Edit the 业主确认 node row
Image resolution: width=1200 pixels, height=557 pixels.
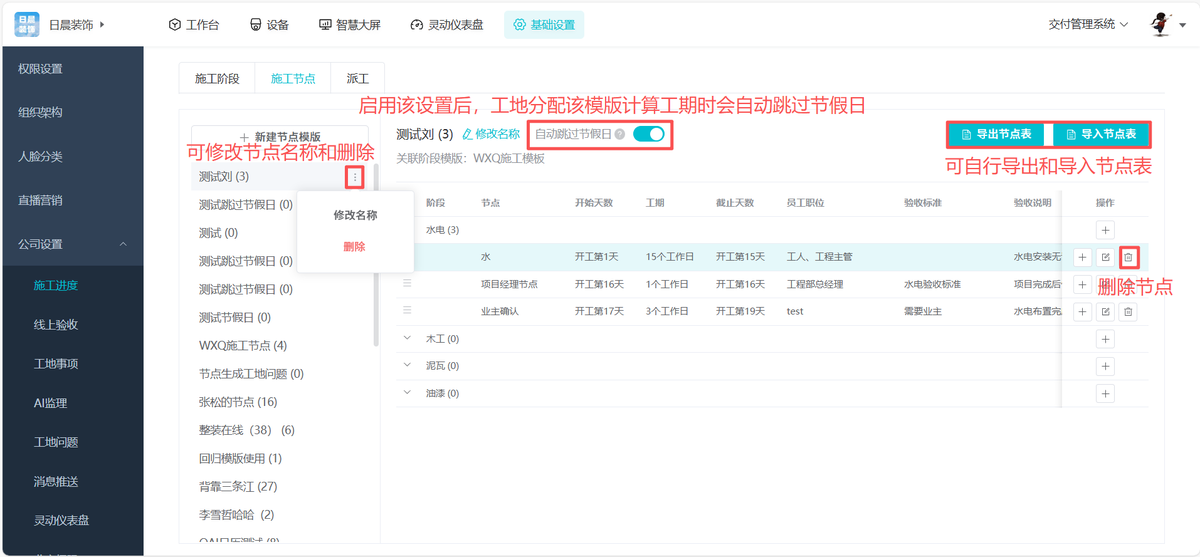point(1105,312)
